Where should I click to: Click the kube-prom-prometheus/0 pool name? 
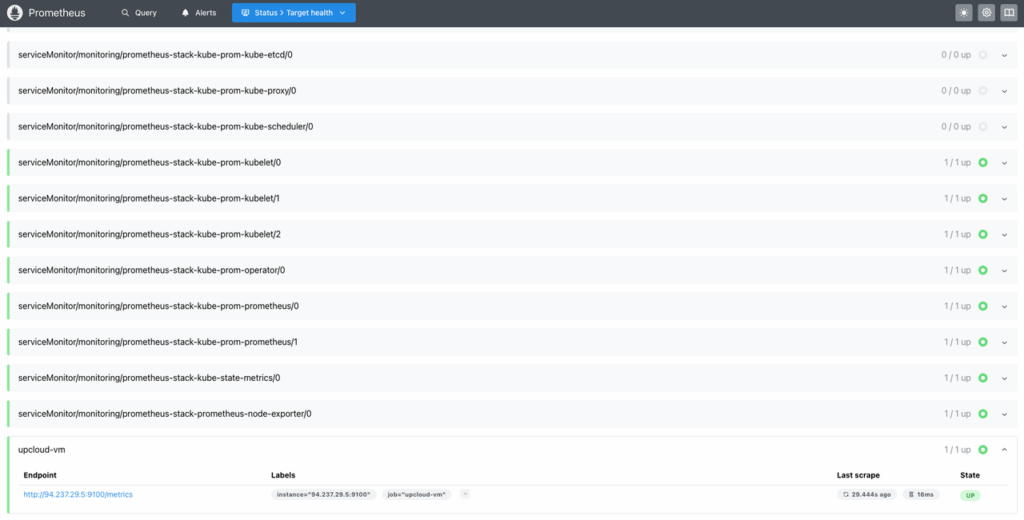click(159, 306)
